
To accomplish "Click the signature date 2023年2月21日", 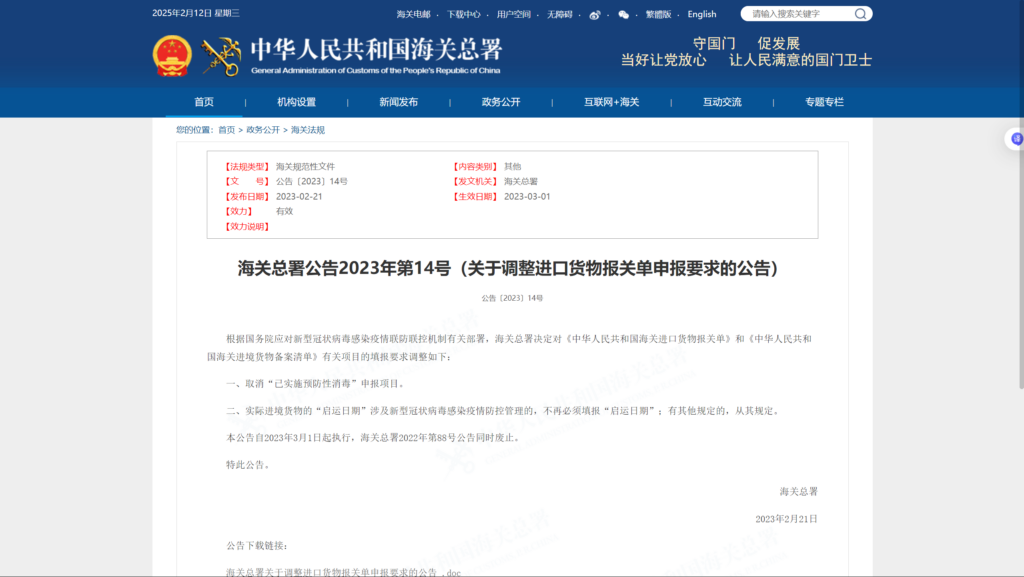I will point(786,519).
